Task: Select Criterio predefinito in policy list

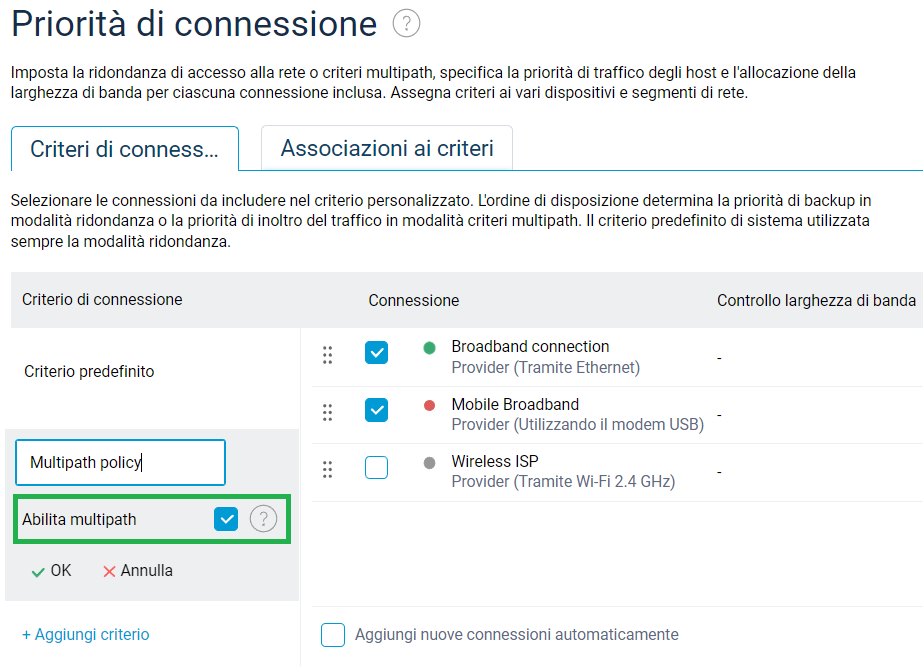Action: click(89, 372)
